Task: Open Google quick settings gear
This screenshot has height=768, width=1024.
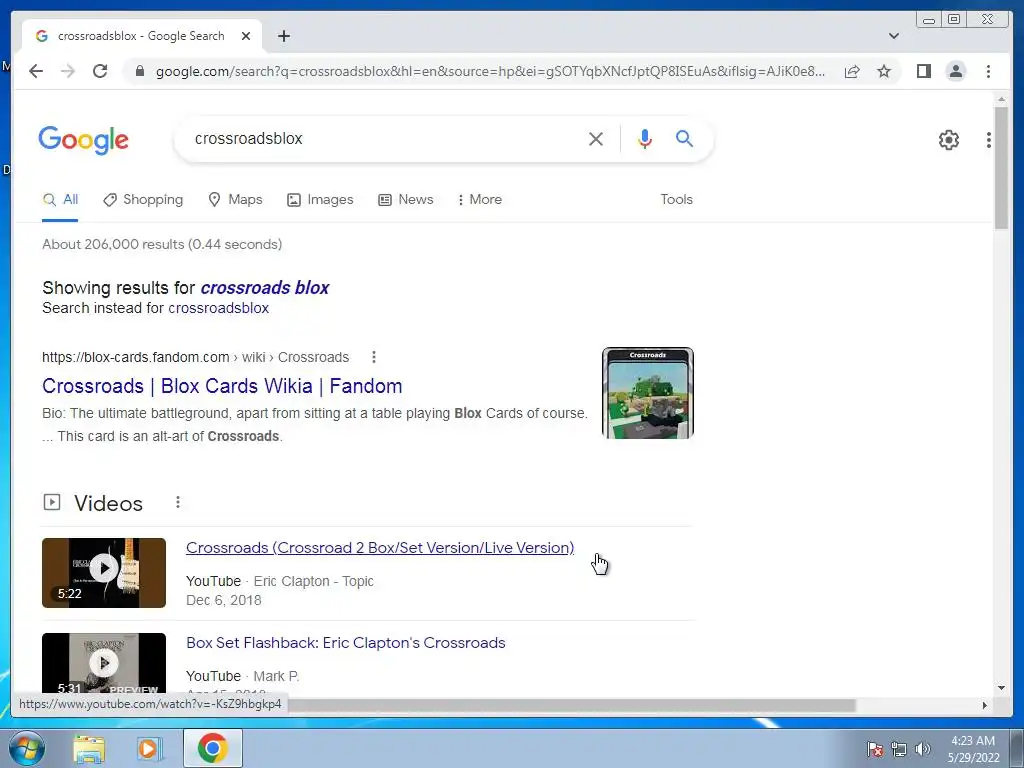Action: 948,139
